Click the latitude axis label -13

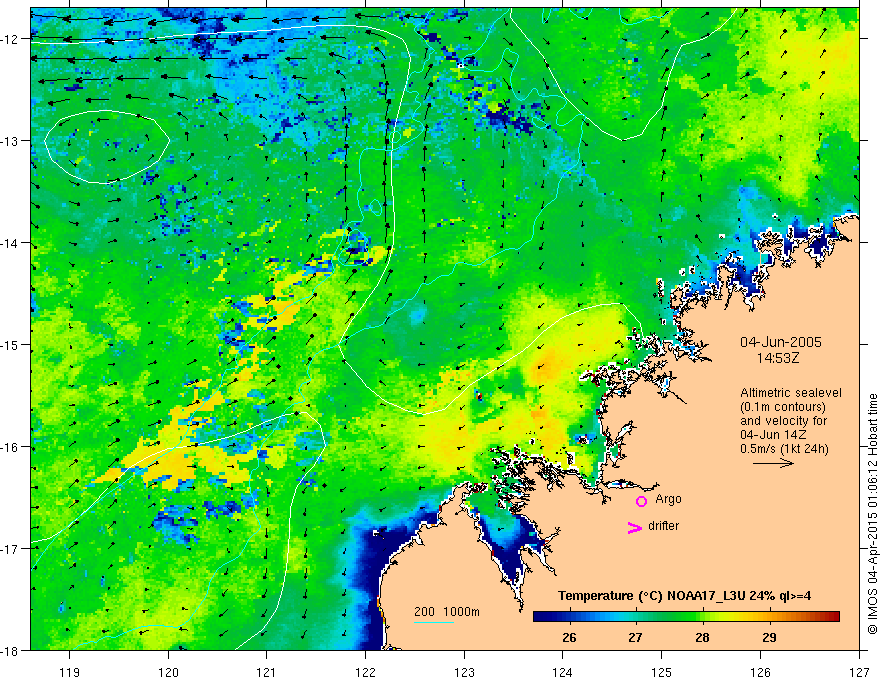click(x=11, y=141)
